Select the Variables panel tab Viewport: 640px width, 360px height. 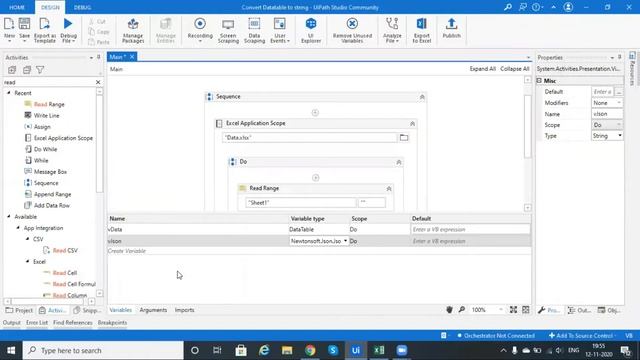tap(120, 310)
